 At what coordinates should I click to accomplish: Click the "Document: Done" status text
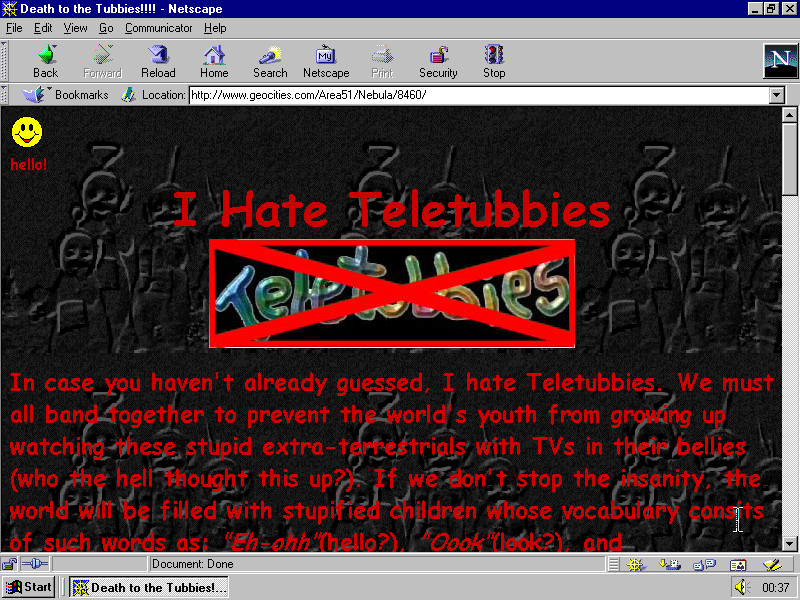(x=192, y=564)
